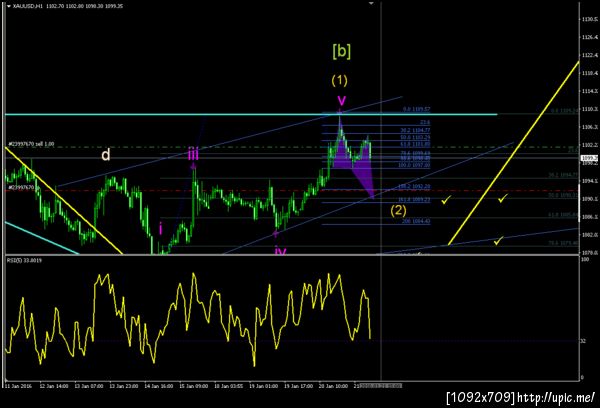Screen dimensions: 600x408
Task: Click the 14 Jan 16:00 time label
Action: 158,386
